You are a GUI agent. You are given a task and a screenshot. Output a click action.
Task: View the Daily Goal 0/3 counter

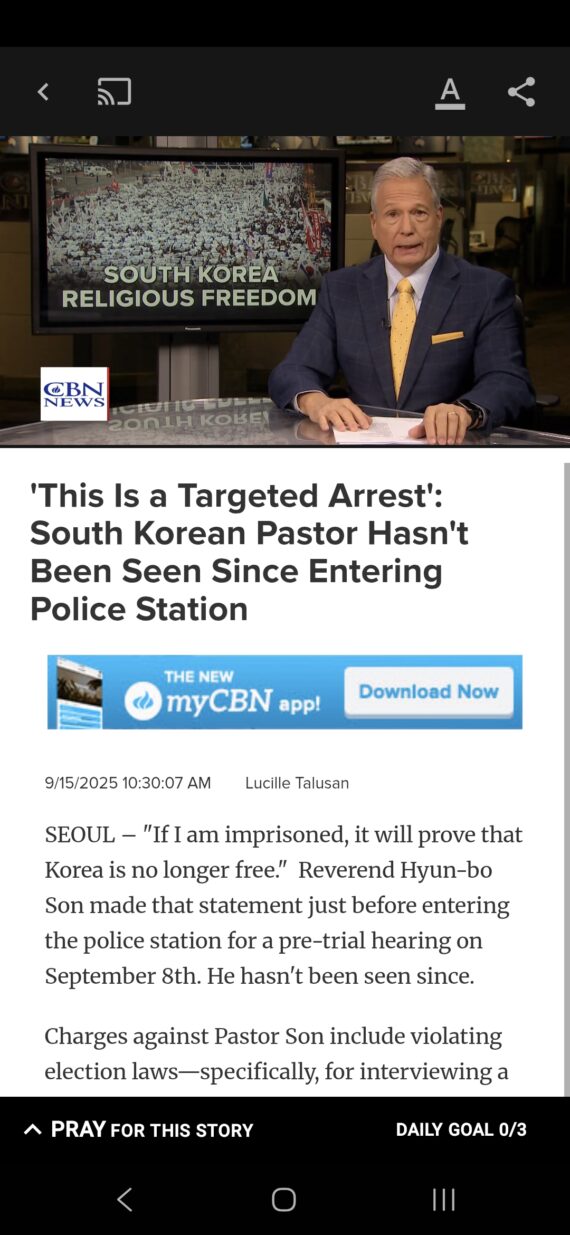pos(461,1129)
